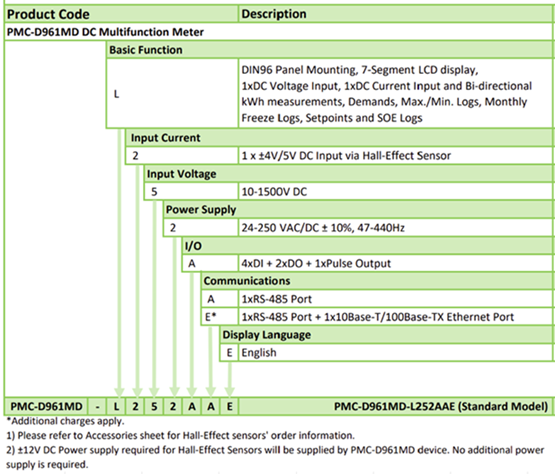
Task: Click the 'I/O' section heading
Action: click(x=193, y=246)
